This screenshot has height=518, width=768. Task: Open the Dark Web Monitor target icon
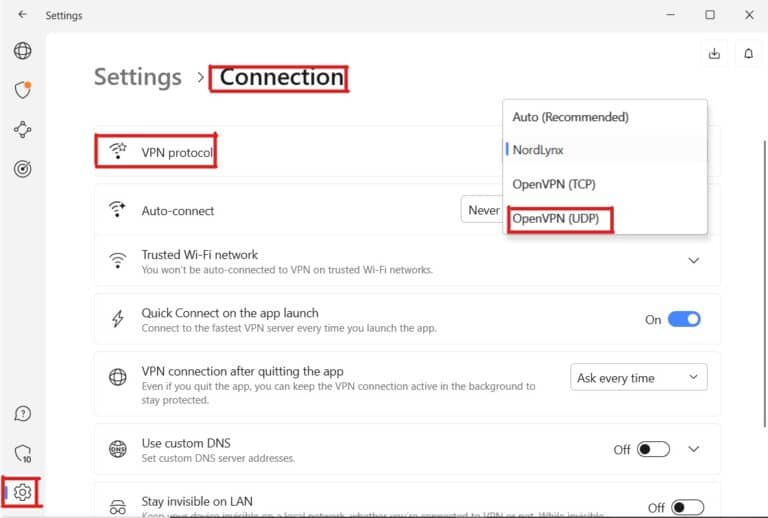[x=22, y=168]
